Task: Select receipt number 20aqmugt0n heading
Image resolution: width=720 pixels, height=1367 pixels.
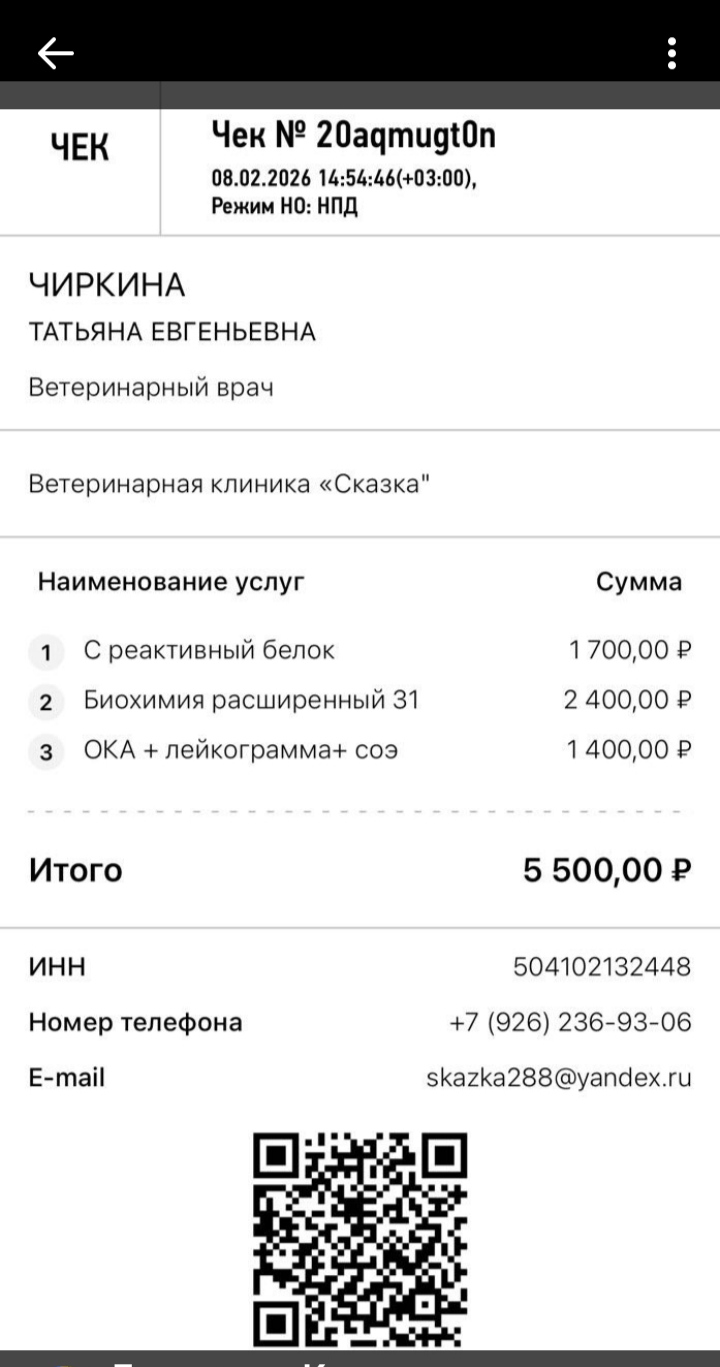Action: coord(353,134)
